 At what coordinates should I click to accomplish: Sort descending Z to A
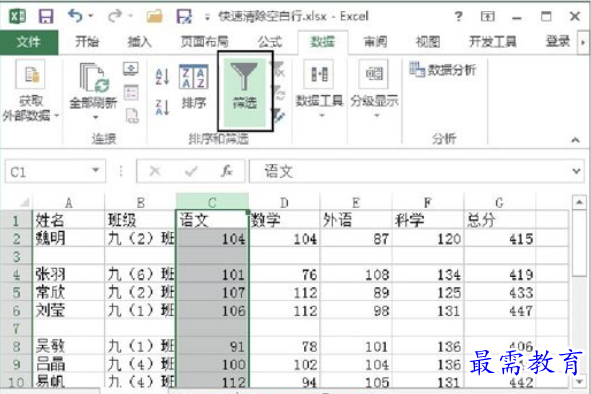[x=162, y=107]
